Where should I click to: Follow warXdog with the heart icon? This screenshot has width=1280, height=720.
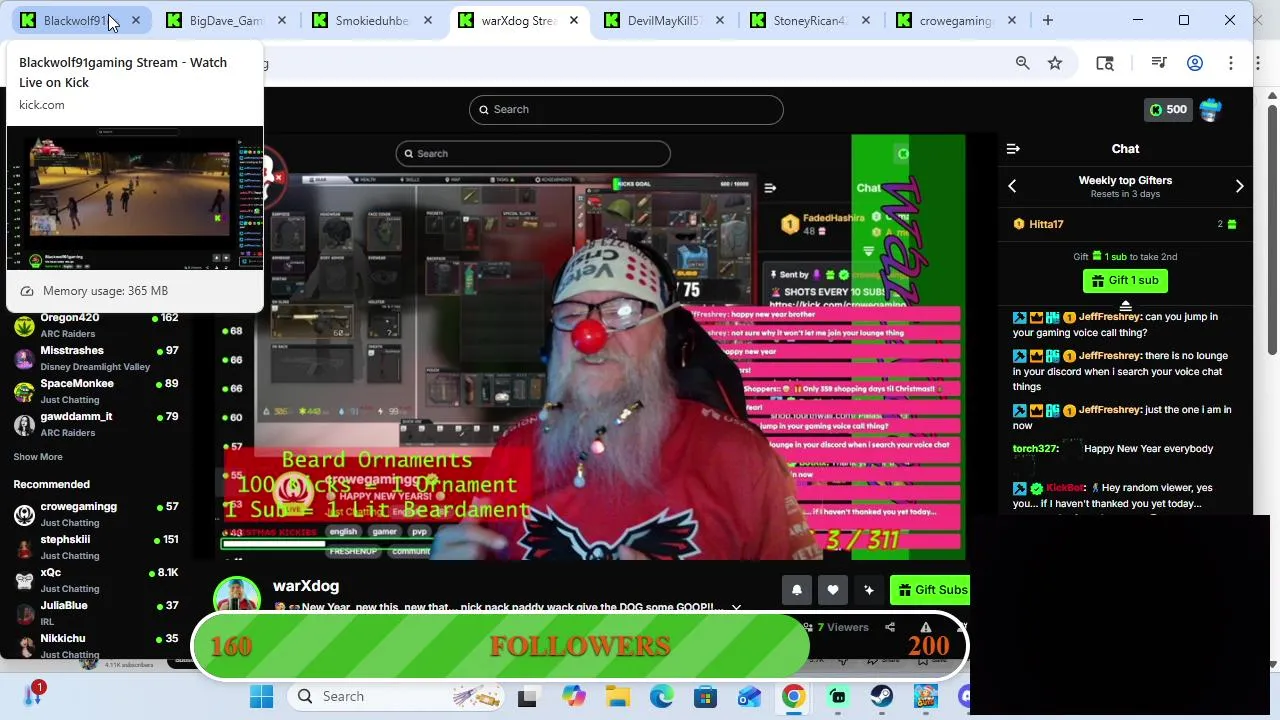[x=833, y=590]
